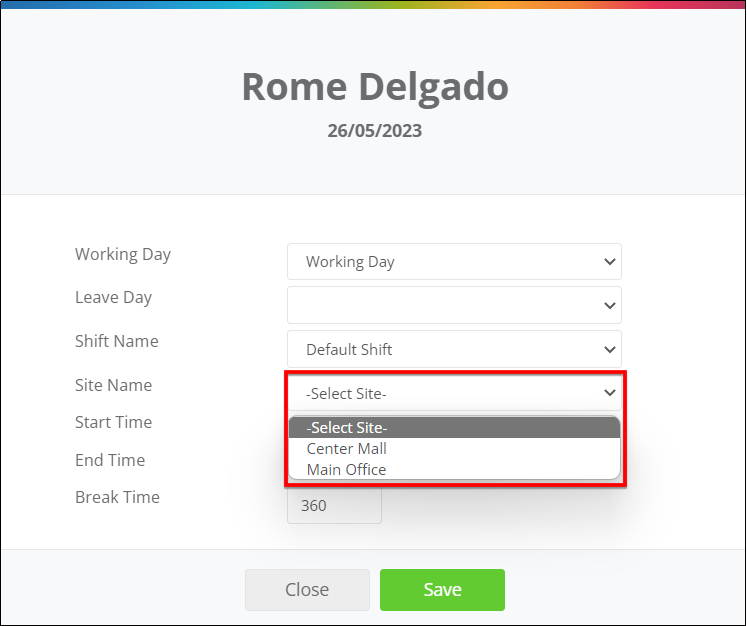Click the Break Time label
Screen dimensions: 747x626
pos(117,497)
